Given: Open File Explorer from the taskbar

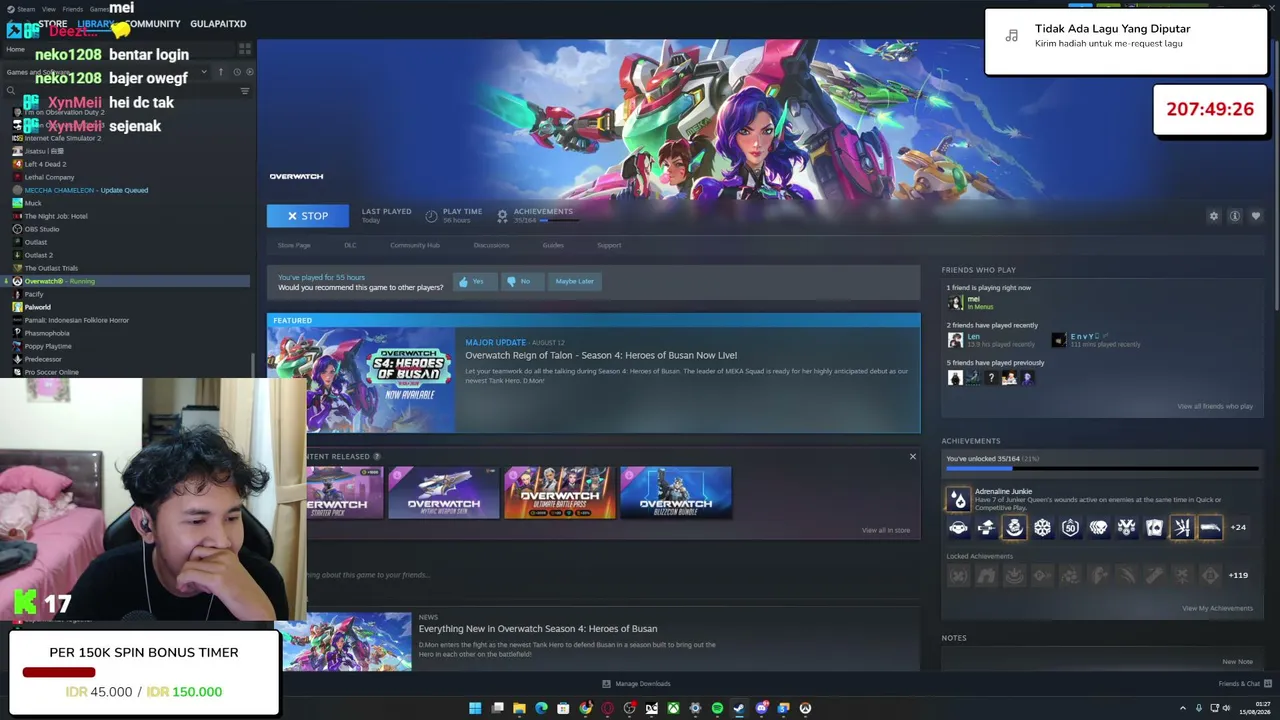Looking at the screenshot, I should point(519,708).
